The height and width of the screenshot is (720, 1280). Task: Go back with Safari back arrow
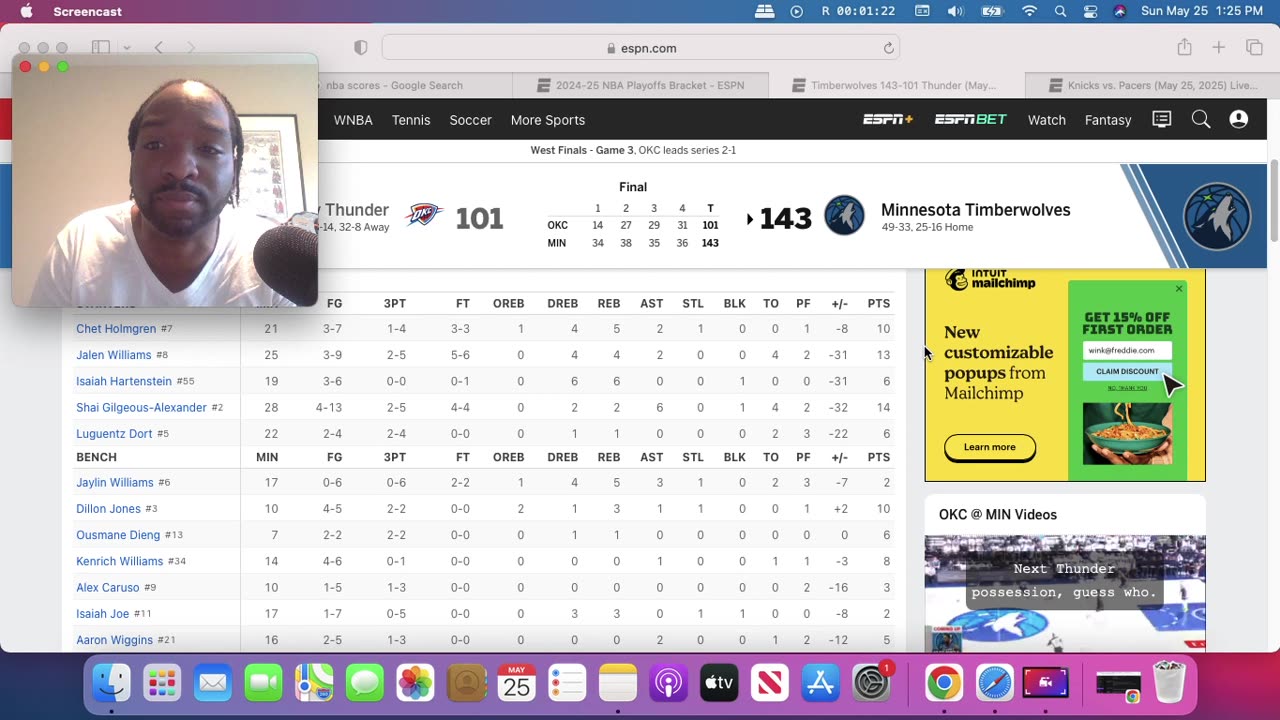click(x=158, y=47)
